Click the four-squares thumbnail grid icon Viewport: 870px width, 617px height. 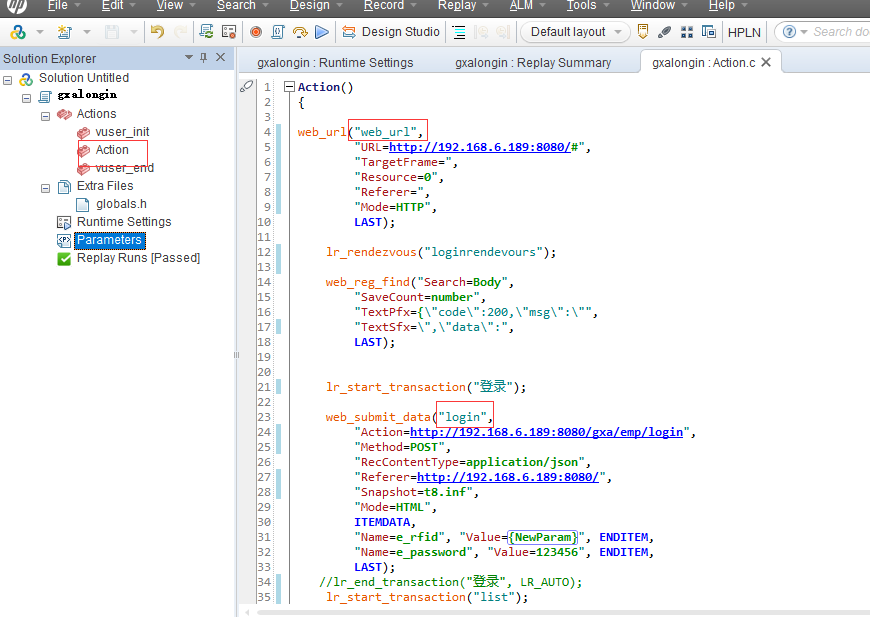pyautogui.click(x=687, y=32)
